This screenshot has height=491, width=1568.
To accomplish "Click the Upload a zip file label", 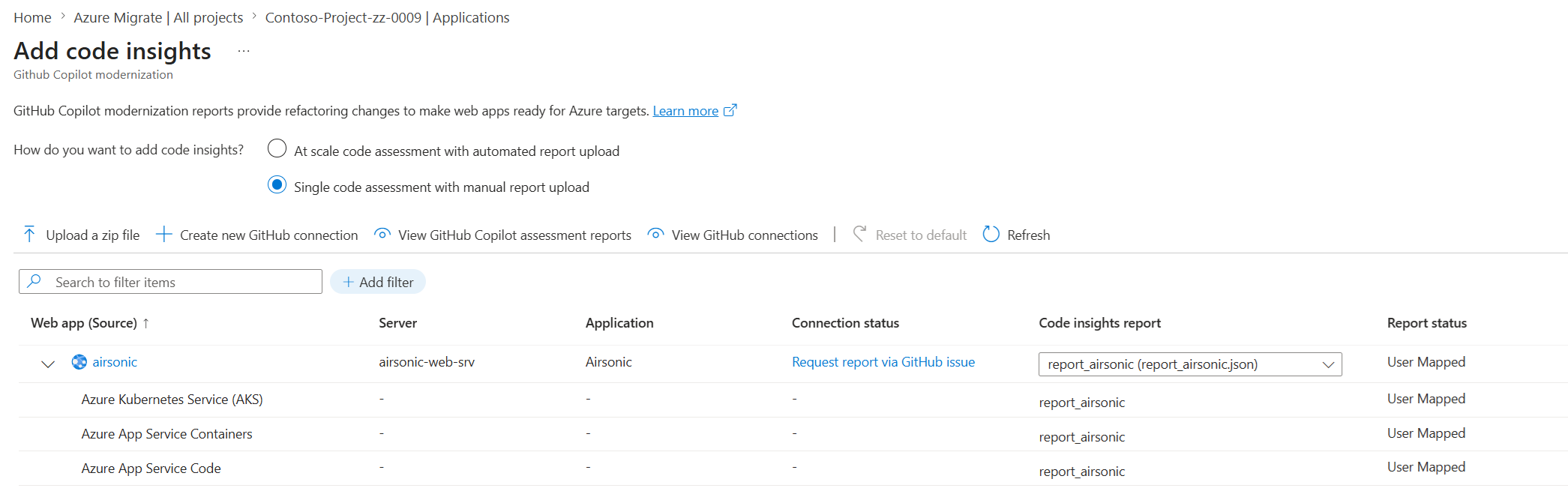I will (x=93, y=235).
